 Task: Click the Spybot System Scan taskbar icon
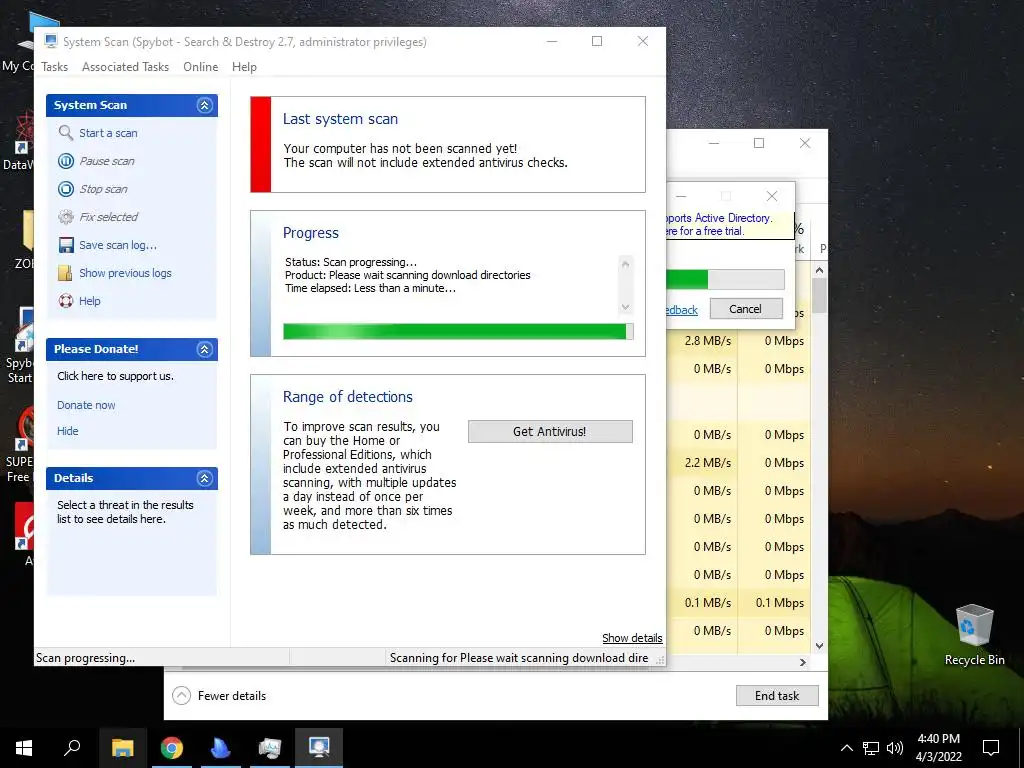tap(319, 748)
